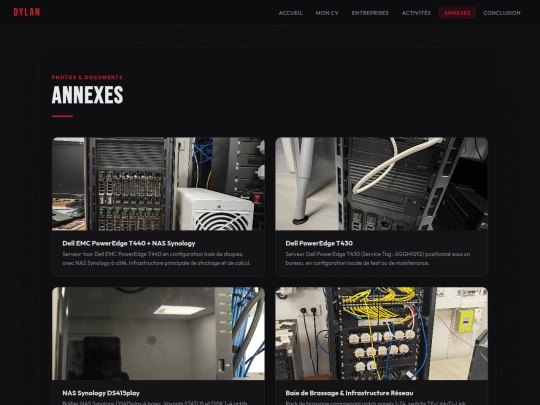Click the NAS Synology DS415play title

(101, 393)
